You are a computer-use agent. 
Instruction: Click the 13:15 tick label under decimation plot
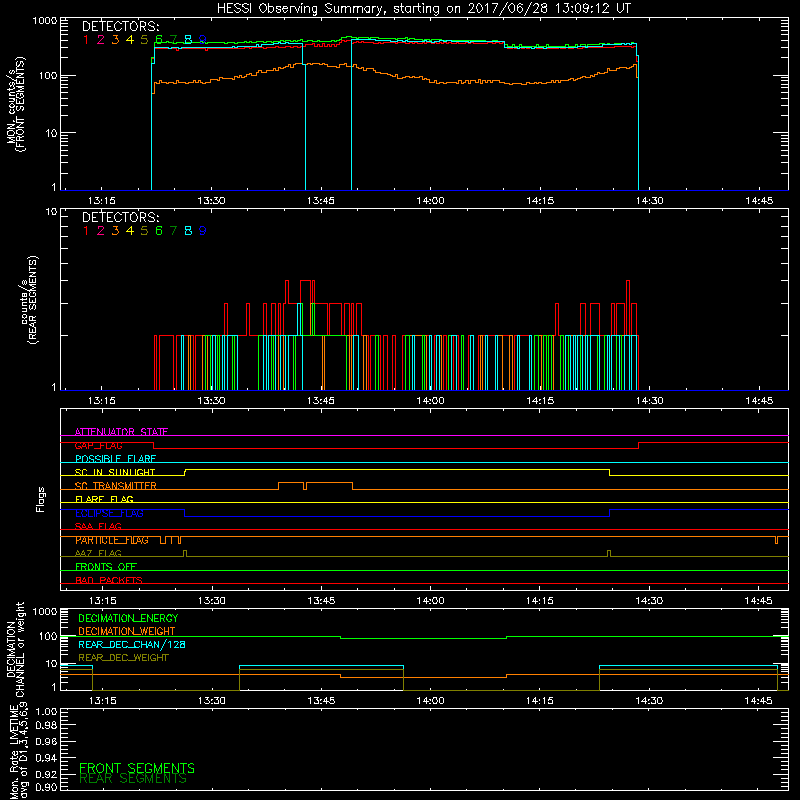[103, 701]
